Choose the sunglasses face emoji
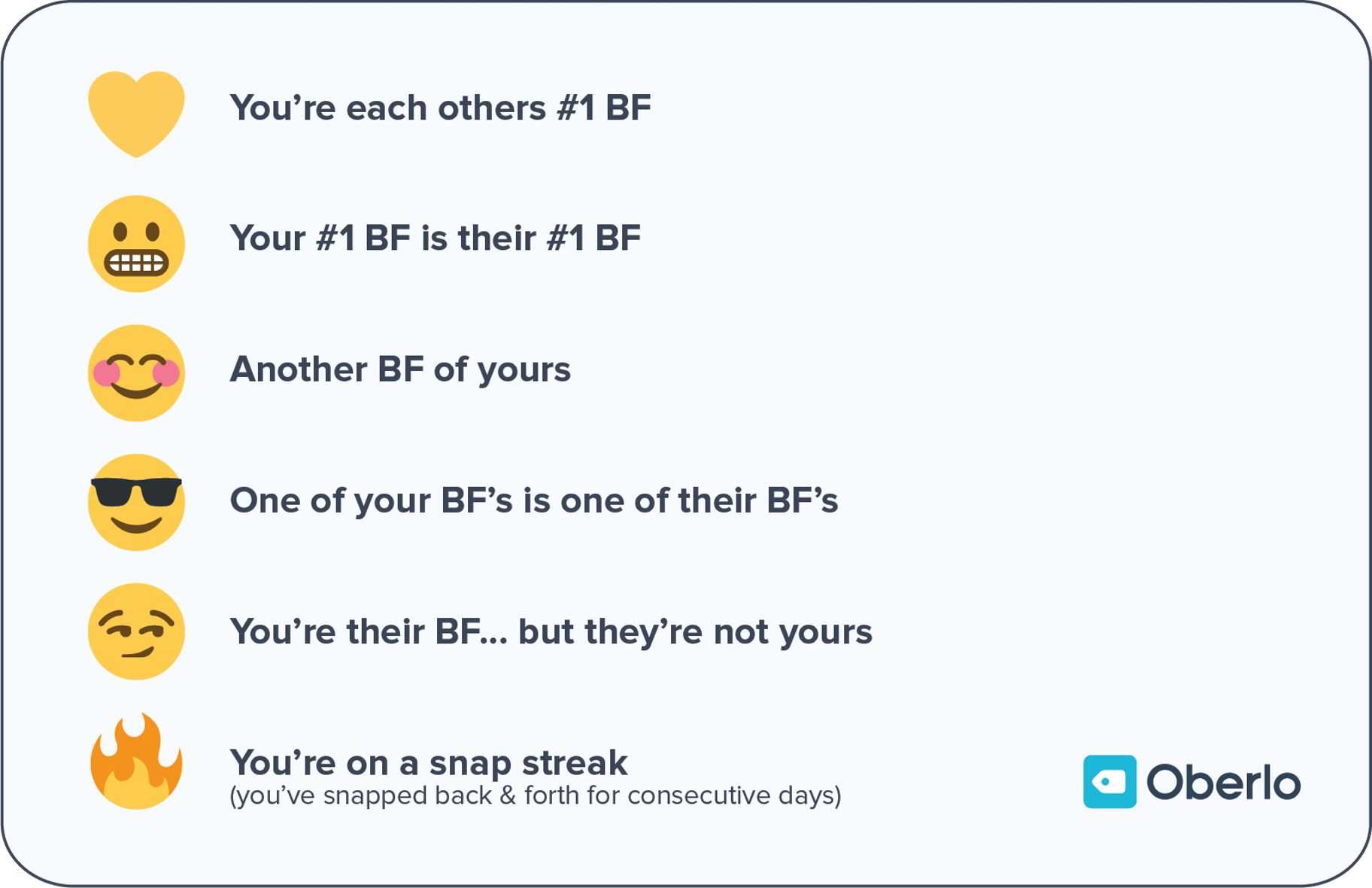 coord(136,503)
